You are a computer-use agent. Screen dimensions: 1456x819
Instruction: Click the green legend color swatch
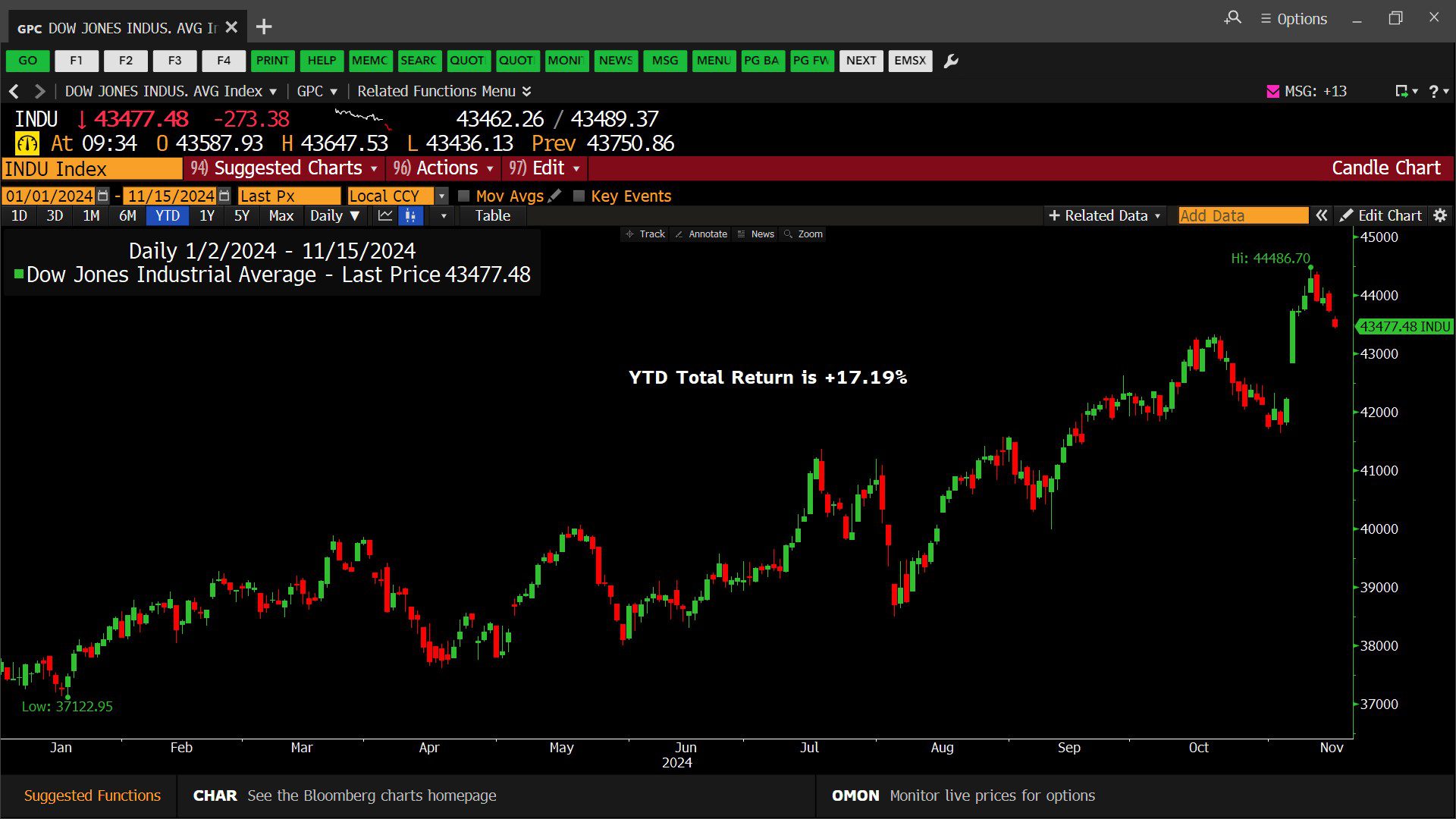point(19,274)
